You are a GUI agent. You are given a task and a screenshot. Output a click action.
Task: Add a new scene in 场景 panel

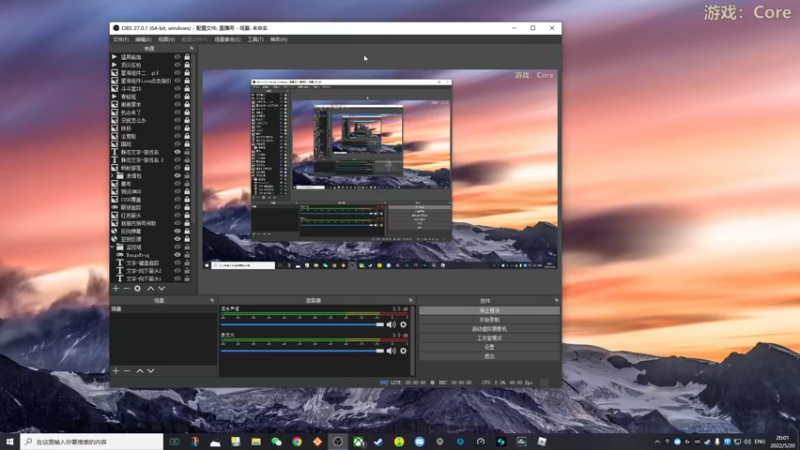116,371
